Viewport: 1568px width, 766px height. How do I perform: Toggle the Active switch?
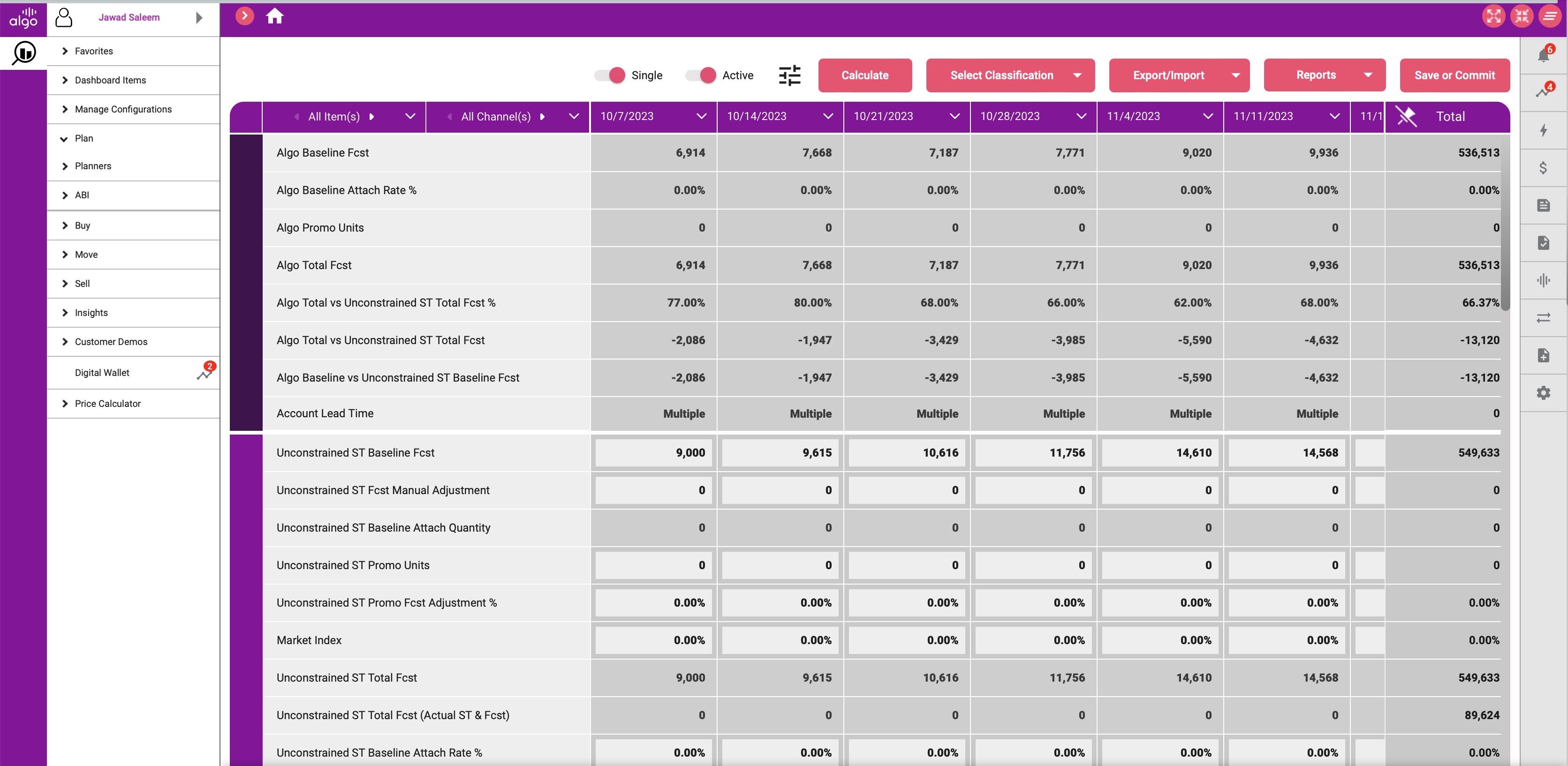pyautogui.click(x=701, y=75)
